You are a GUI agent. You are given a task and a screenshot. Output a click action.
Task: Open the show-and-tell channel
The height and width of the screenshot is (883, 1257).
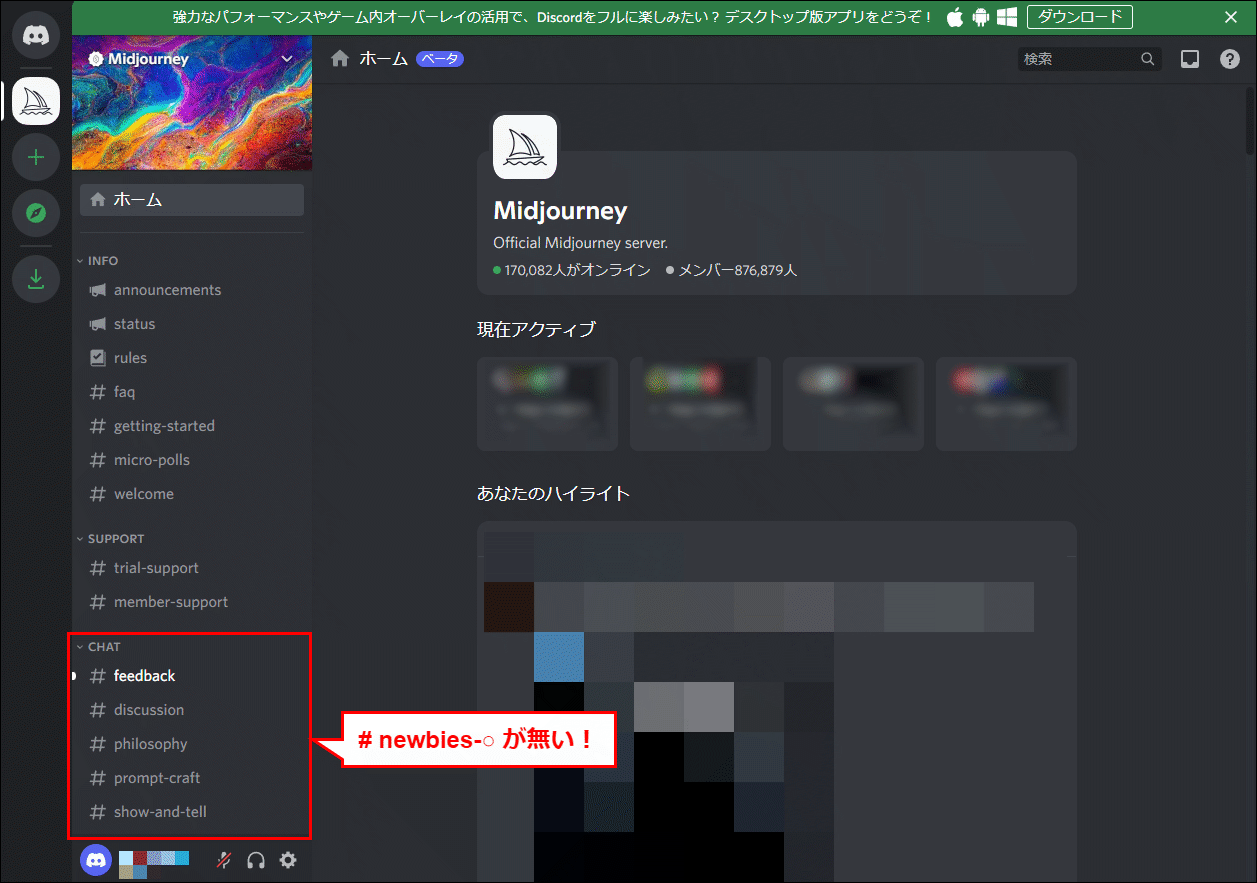point(192,812)
